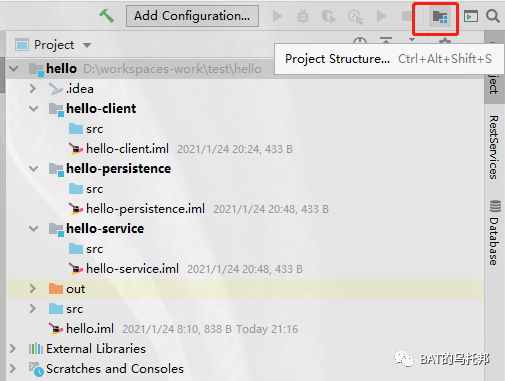Select Scratches and Consoles label

[115, 369]
